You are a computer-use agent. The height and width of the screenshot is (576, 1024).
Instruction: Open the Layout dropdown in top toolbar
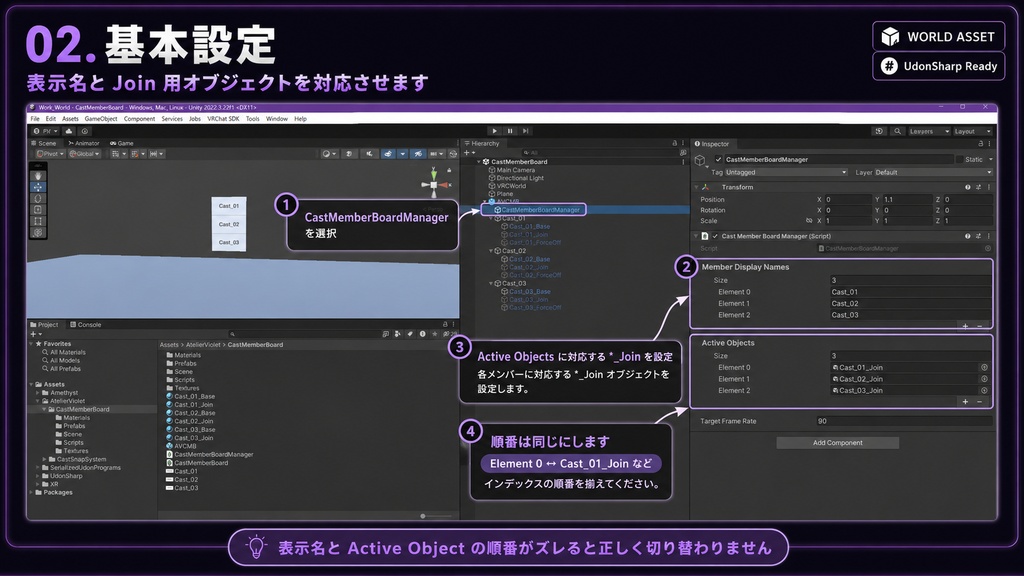pyautogui.click(x=972, y=131)
